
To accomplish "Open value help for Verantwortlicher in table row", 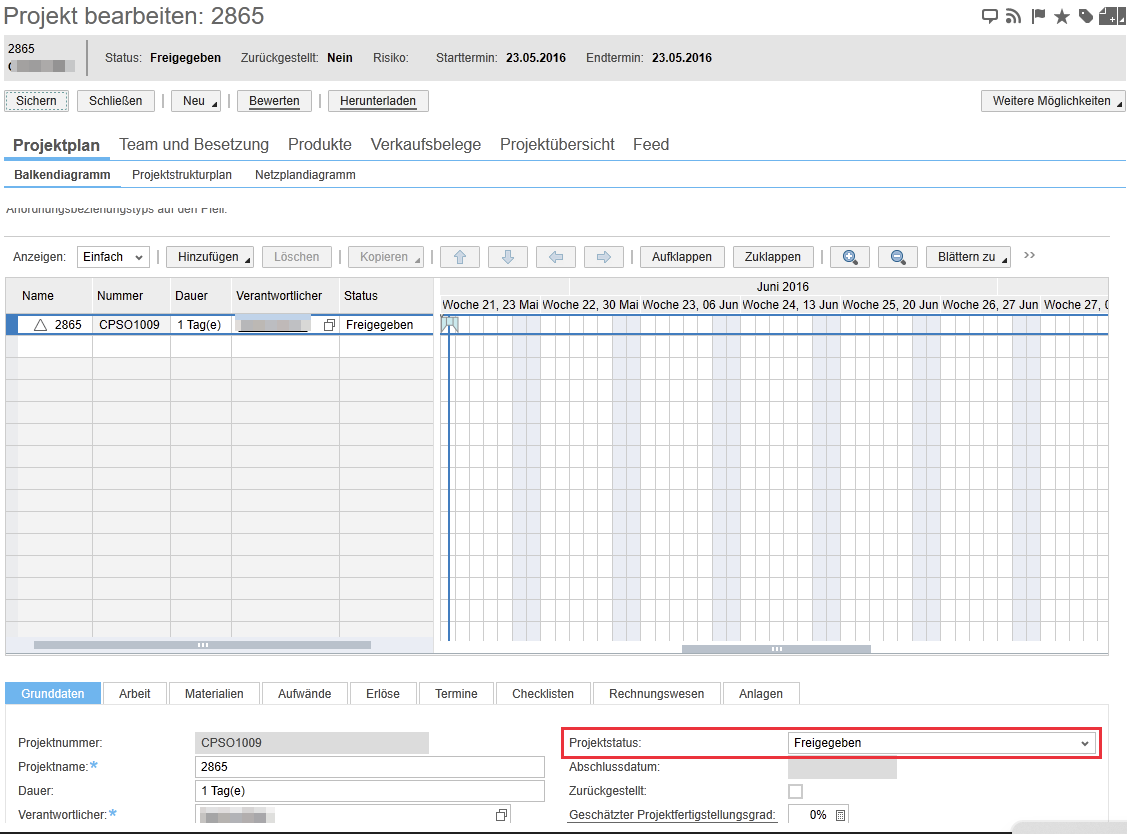I will click(329, 325).
